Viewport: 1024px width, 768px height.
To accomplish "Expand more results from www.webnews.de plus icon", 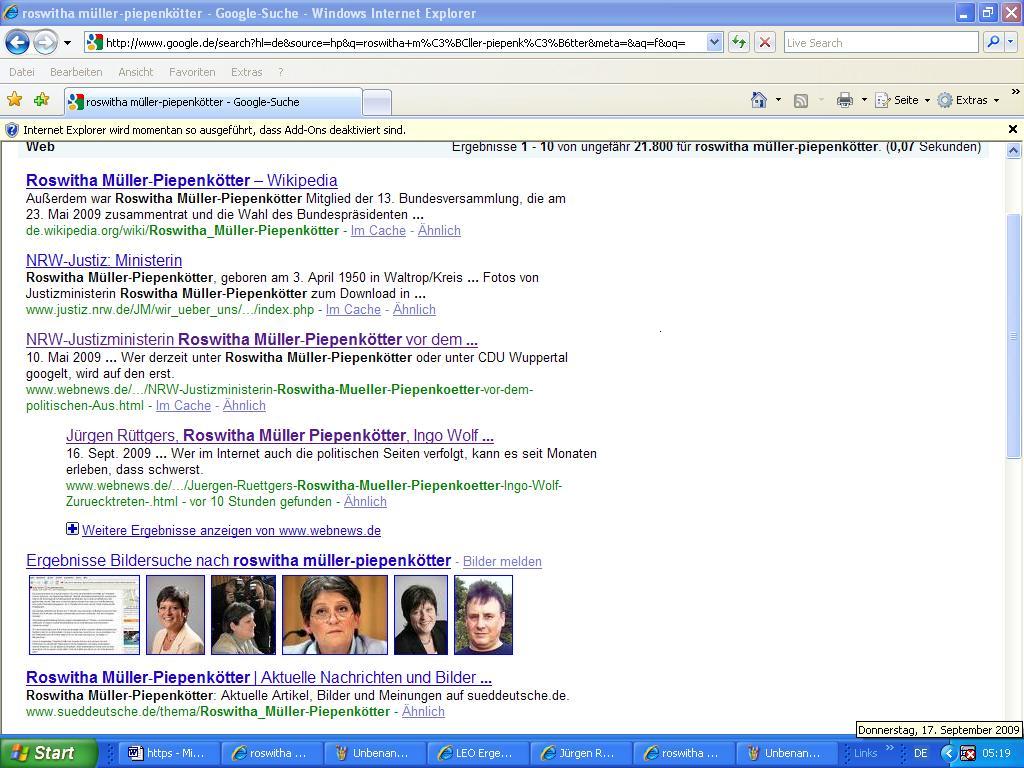I will click(x=72, y=529).
